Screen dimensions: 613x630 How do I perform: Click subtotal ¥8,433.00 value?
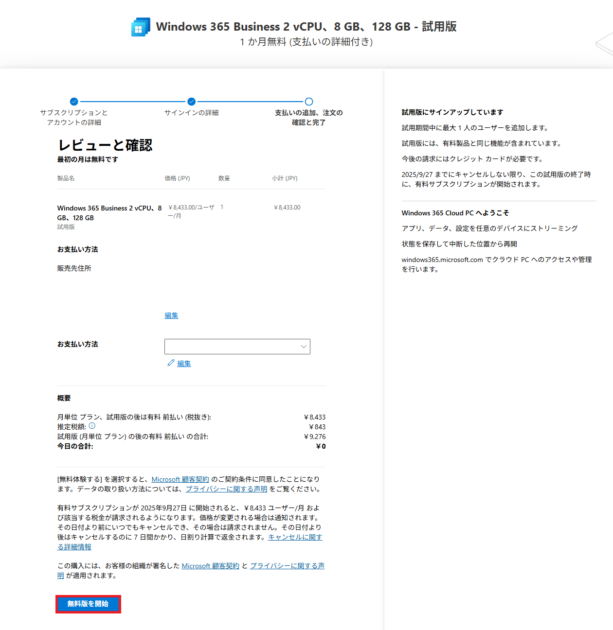click(287, 207)
